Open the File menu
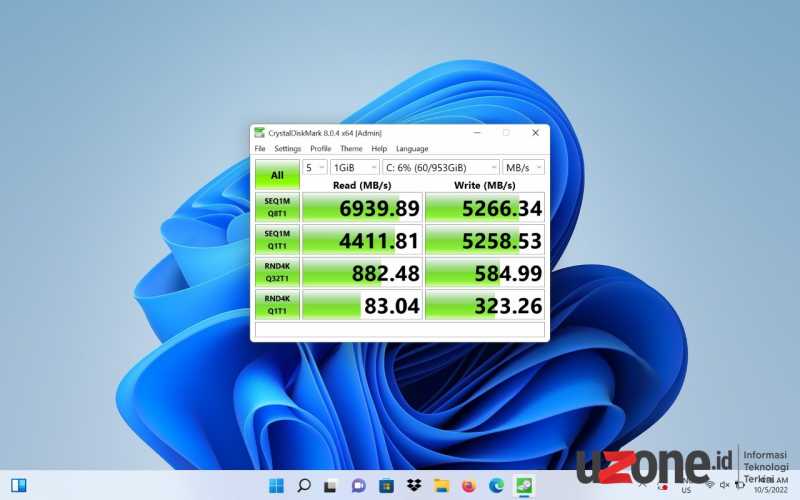 coord(260,148)
